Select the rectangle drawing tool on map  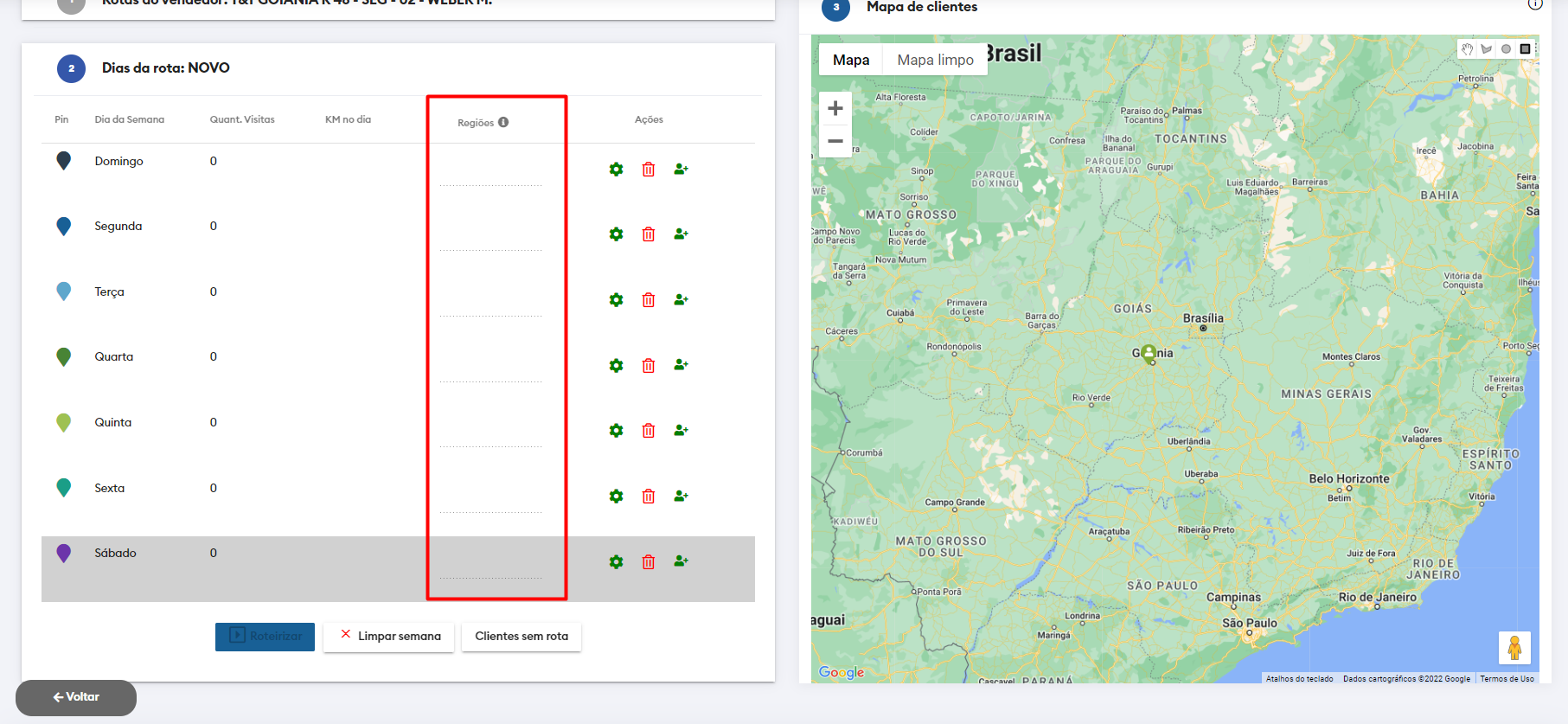pyautogui.click(x=1525, y=49)
